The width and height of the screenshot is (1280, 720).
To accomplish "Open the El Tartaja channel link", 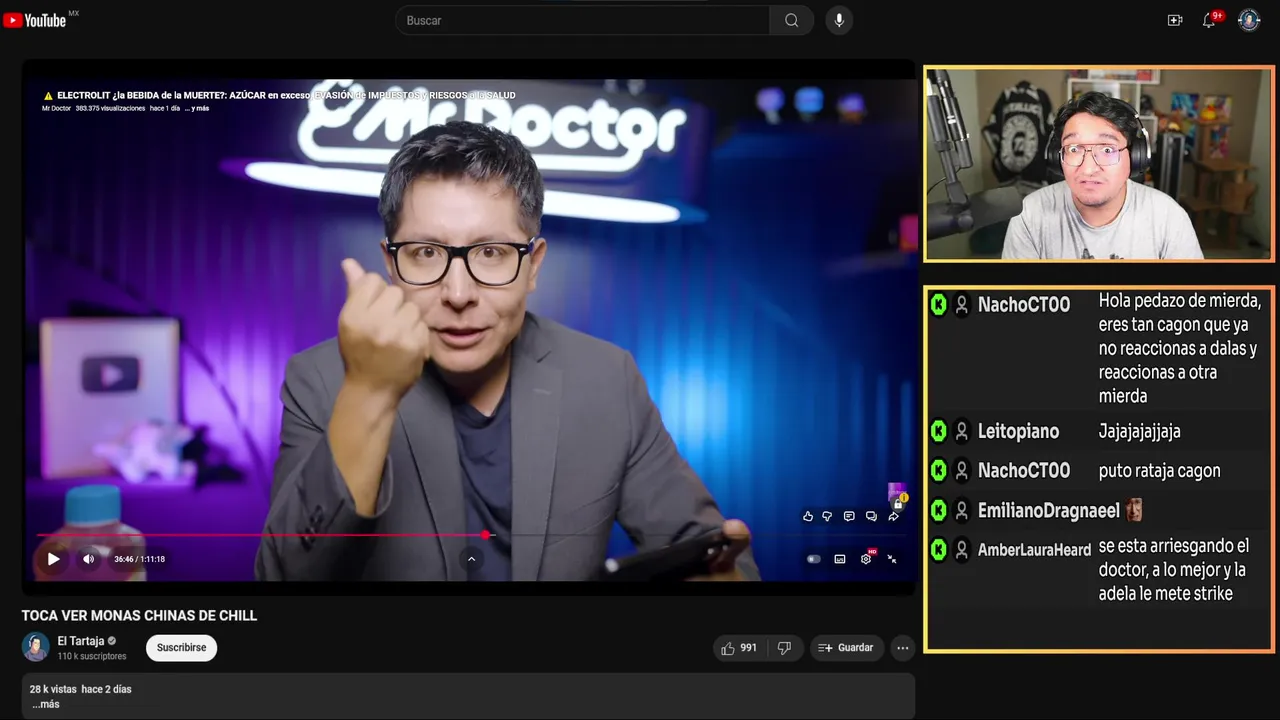I will [81, 641].
